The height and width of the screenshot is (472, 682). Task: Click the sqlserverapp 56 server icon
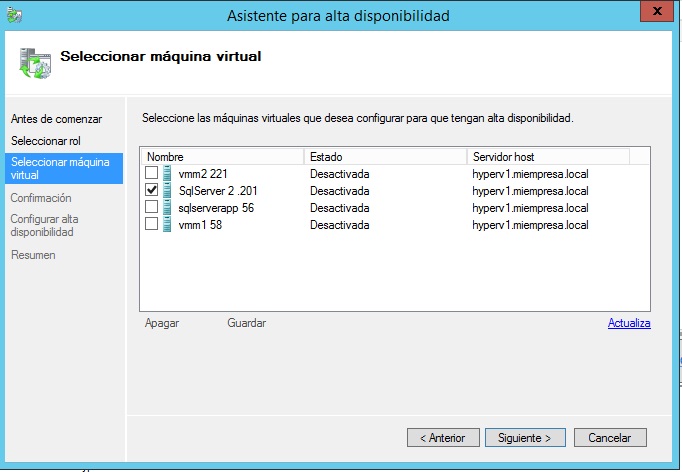click(168, 207)
